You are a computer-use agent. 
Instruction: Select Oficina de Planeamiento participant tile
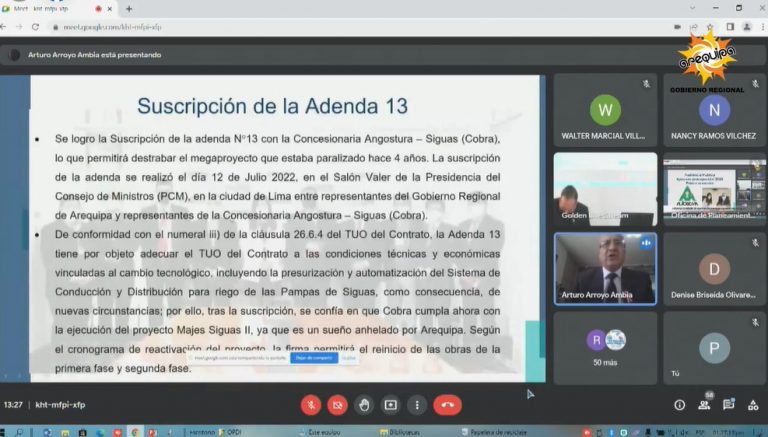714,189
